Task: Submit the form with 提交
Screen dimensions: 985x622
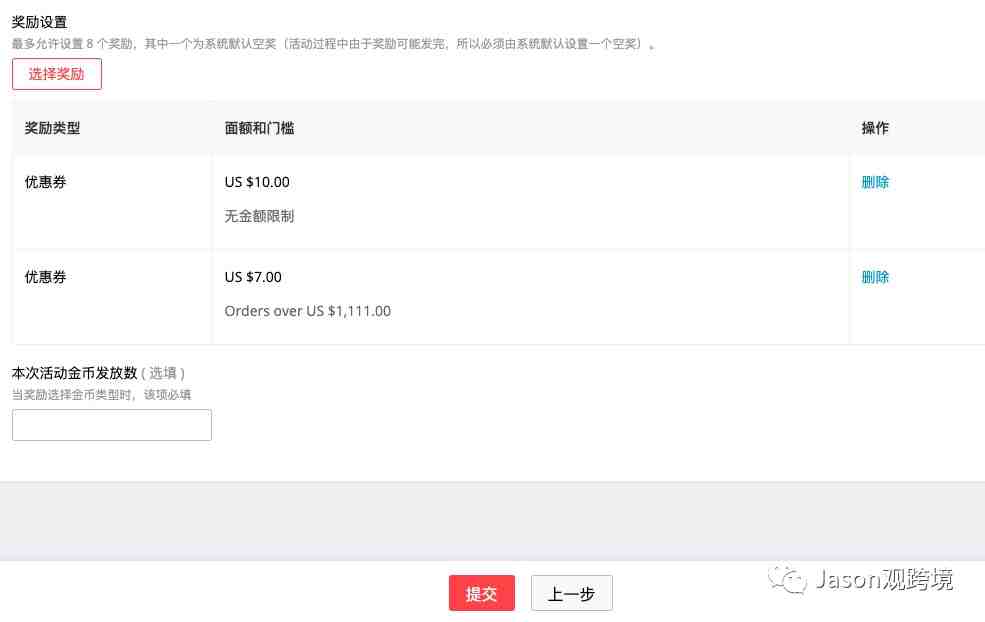Action: pos(482,593)
